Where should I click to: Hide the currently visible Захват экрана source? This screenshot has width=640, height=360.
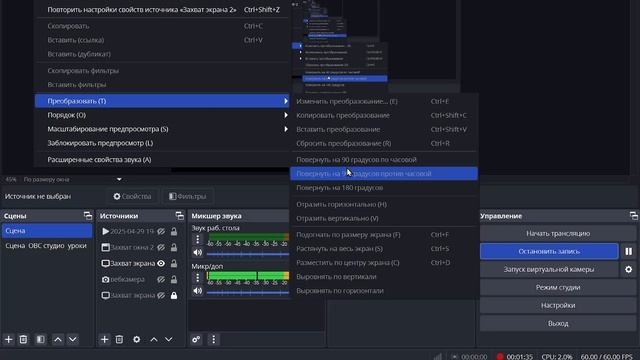161,264
